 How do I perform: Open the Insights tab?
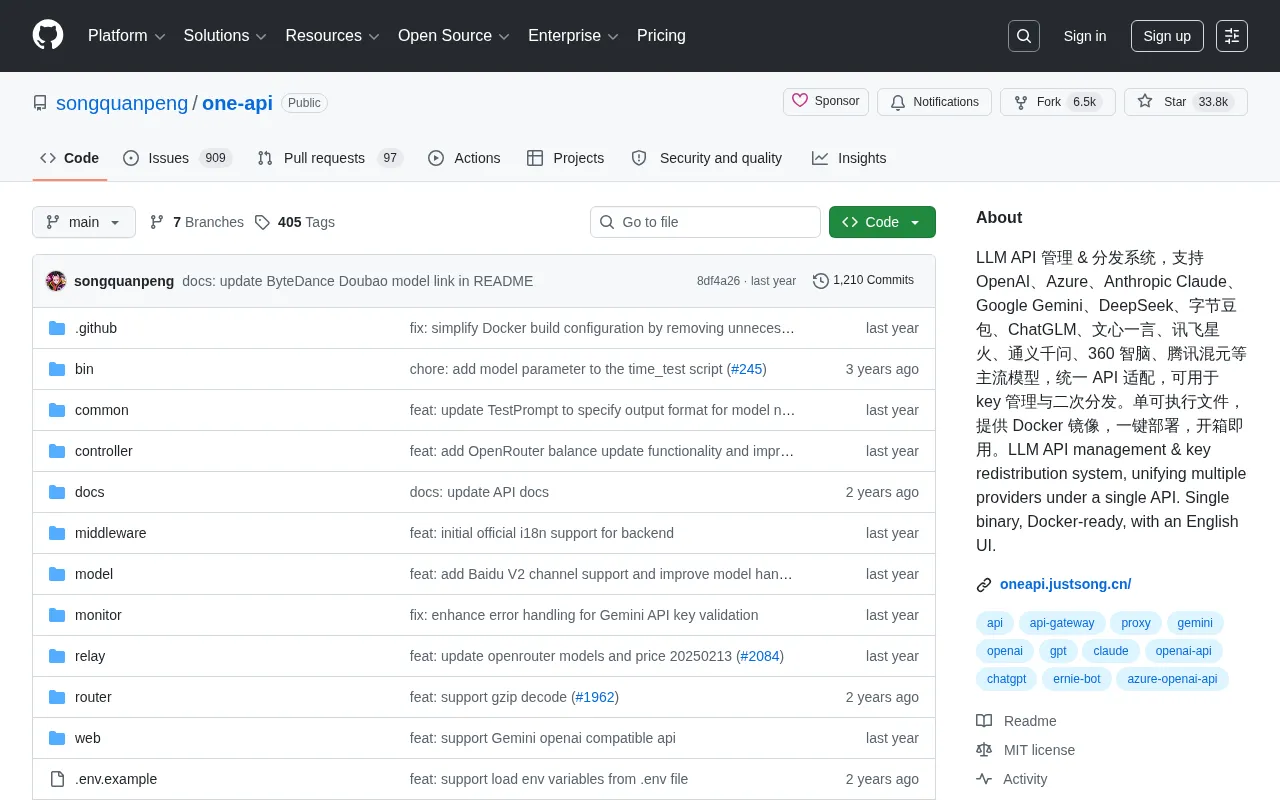849,158
